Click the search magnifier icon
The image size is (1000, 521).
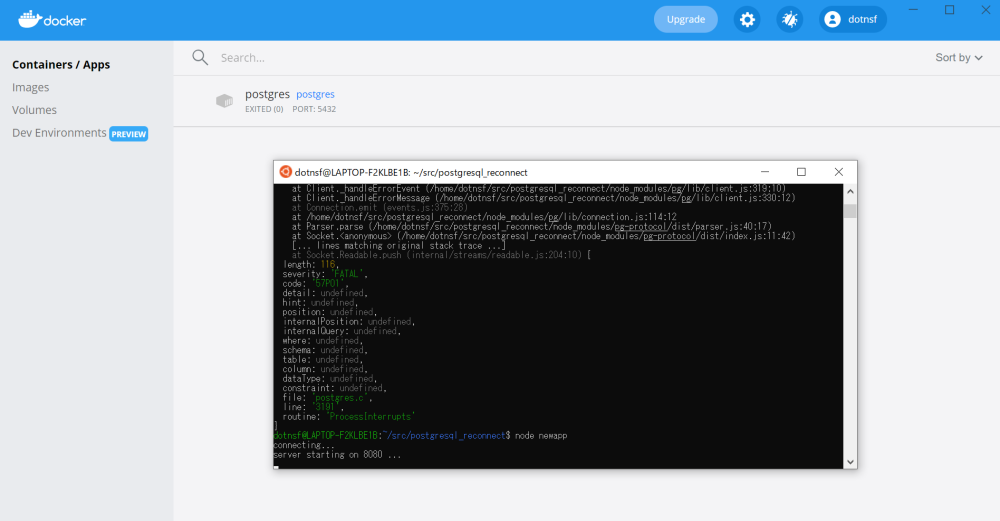click(200, 57)
